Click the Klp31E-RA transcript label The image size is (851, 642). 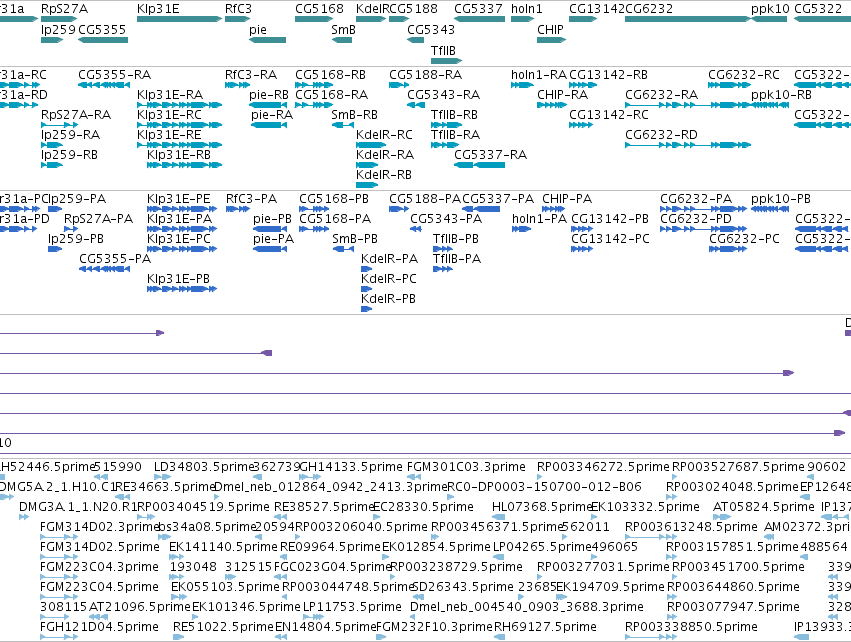(x=170, y=95)
